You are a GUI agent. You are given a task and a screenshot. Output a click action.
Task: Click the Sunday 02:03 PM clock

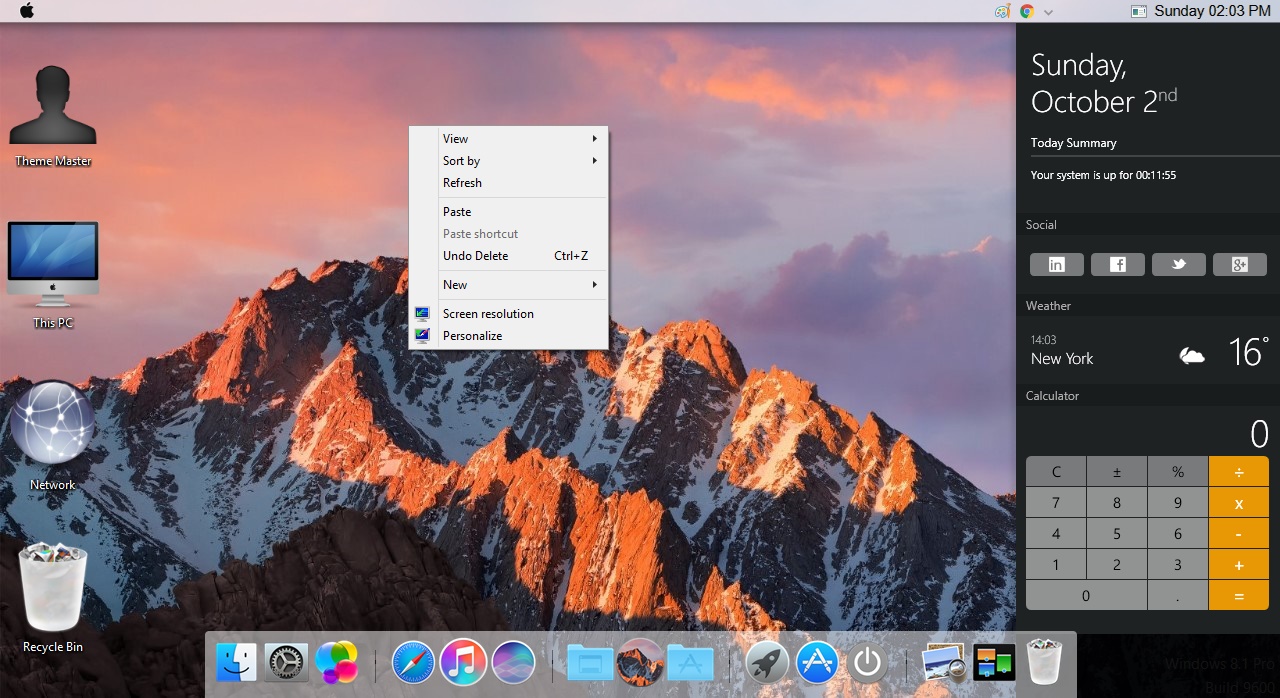point(1212,11)
